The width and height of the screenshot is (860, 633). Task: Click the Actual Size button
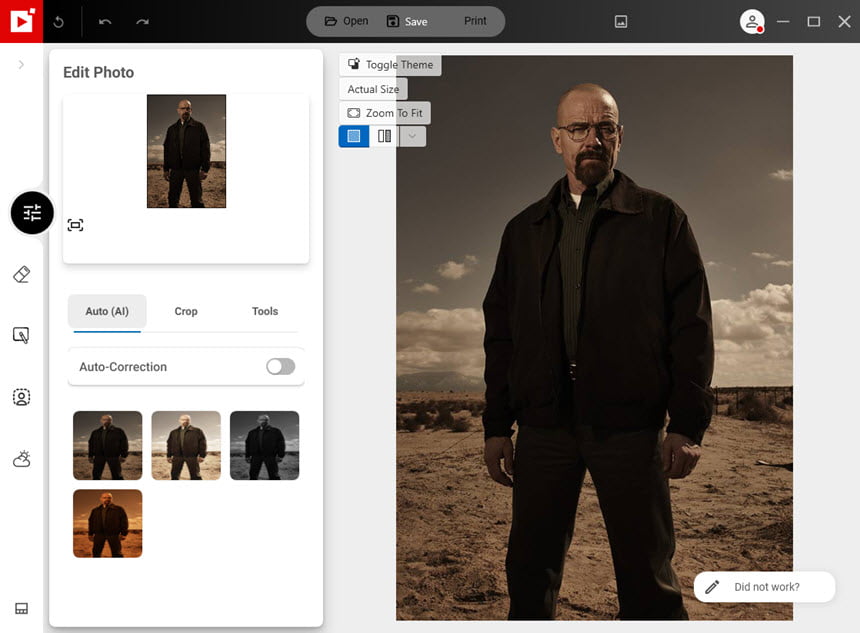[x=373, y=89]
